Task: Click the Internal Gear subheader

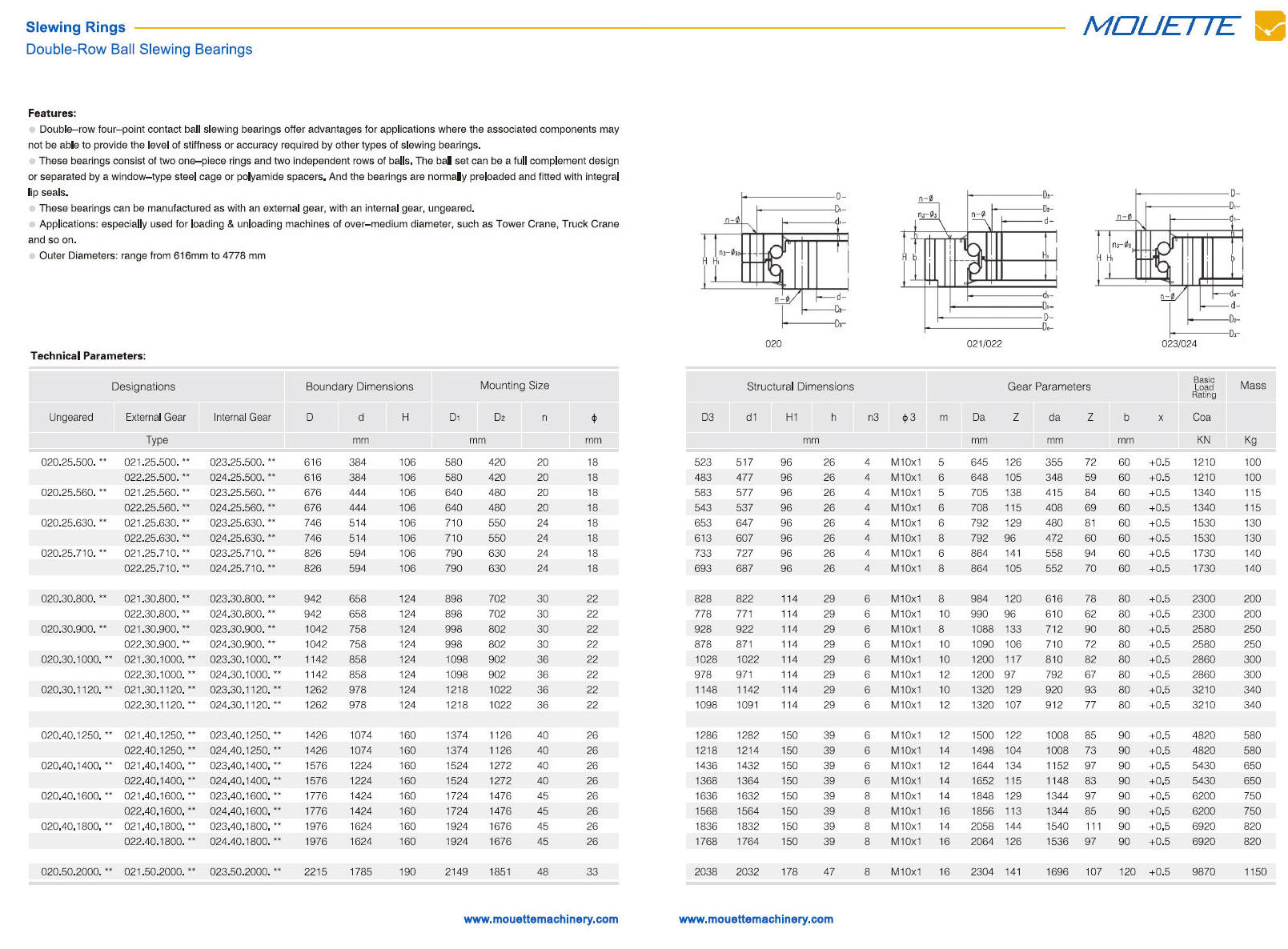Action: (242, 418)
